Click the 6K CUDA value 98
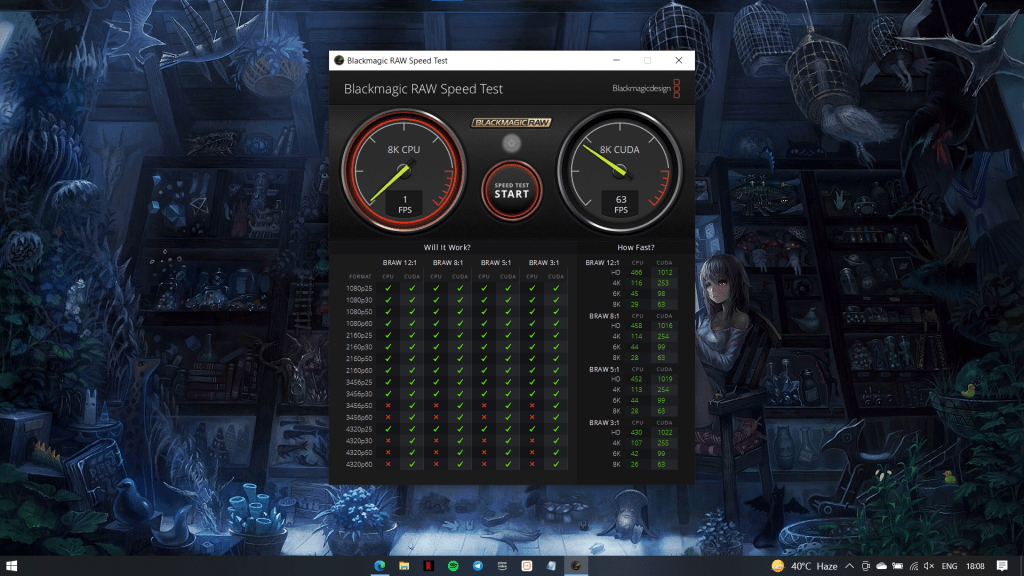 click(x=662, y=293)
